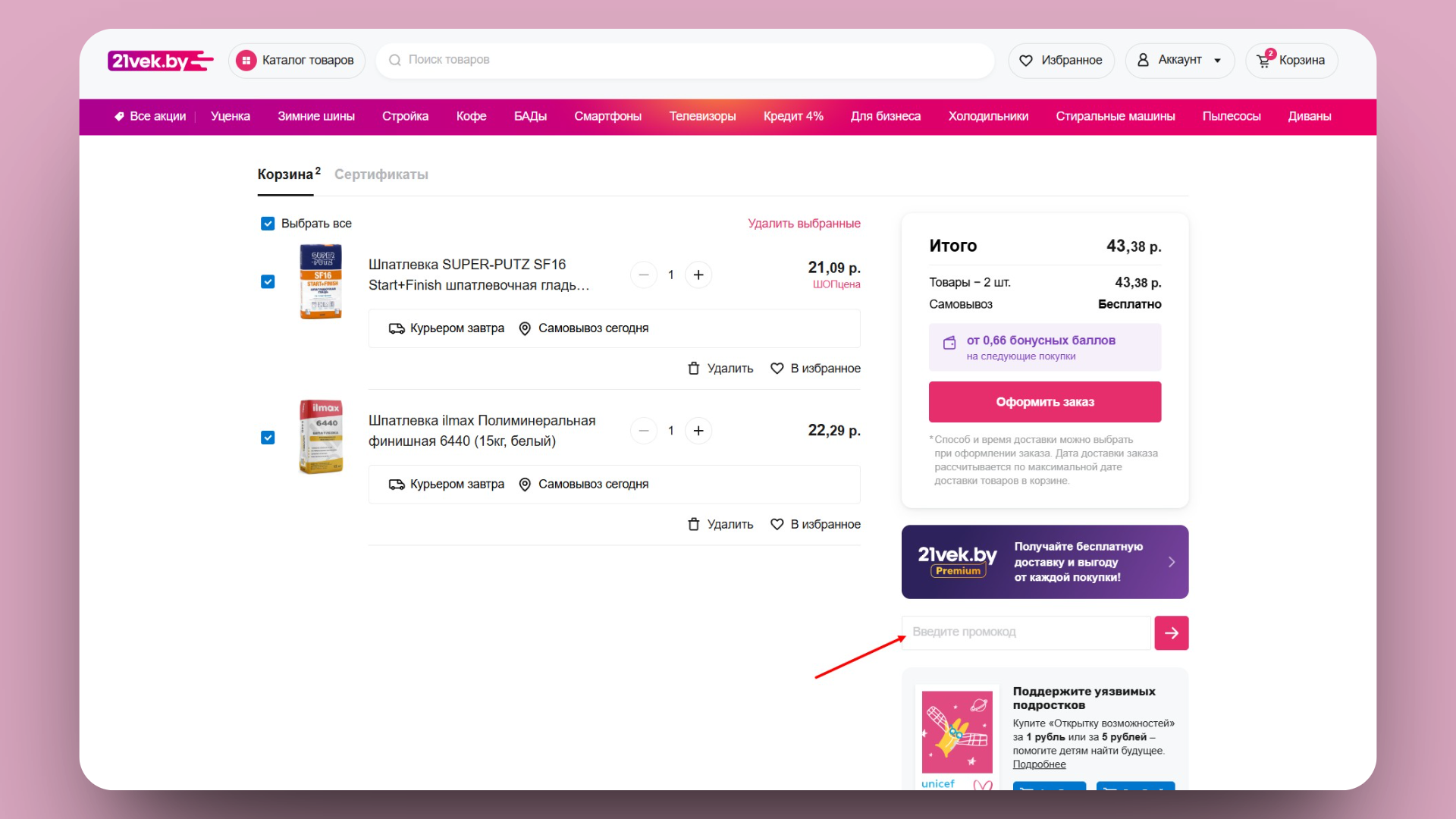Click trash icon to delete SUPER-PUTZ item
Image resolution: width=1456 pixels, height=819 pixels.
[x=693, y=369]
